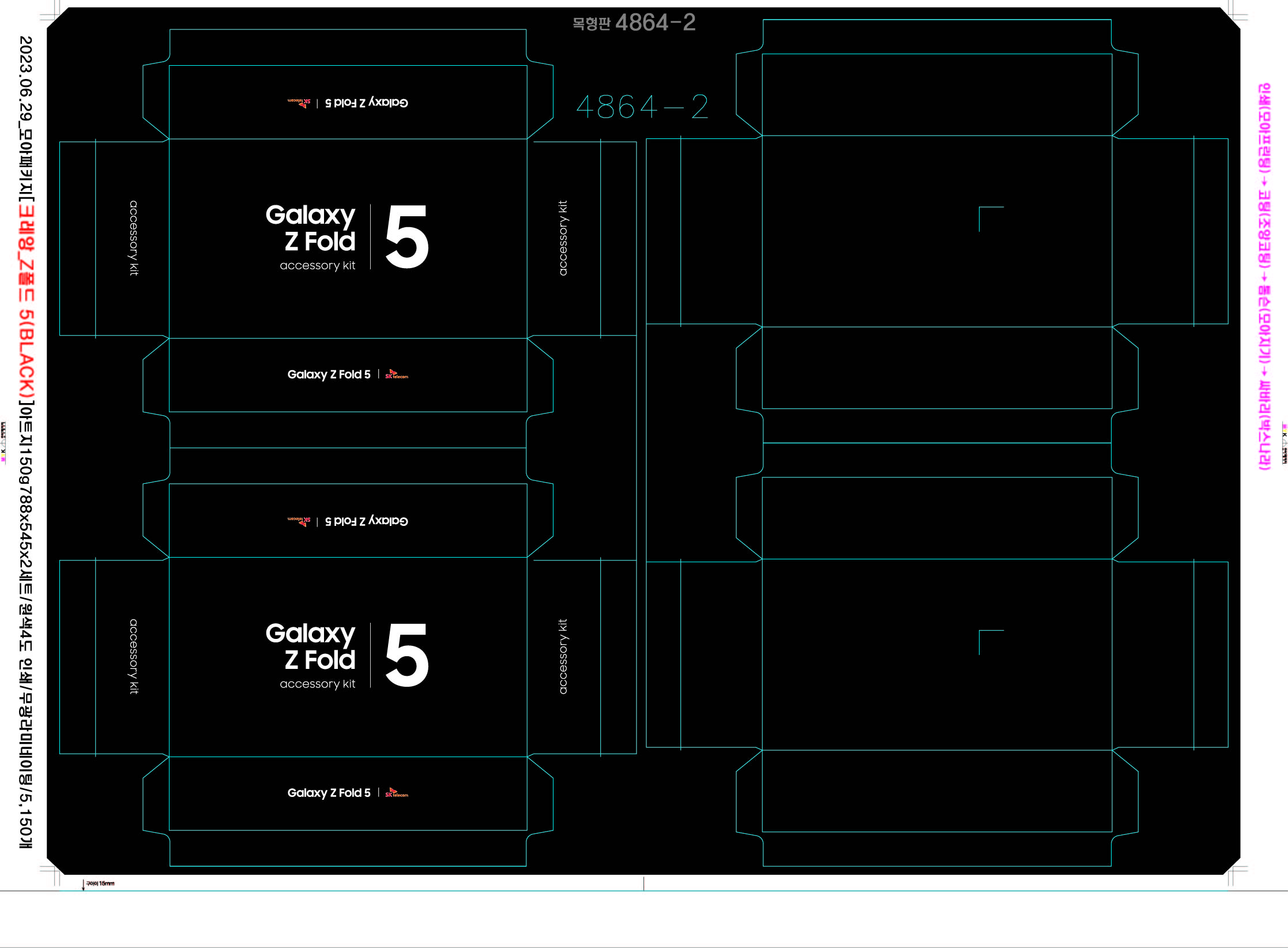
Task: Click the upright SK telecom logo in upper box
Action: tap(396, 375)
